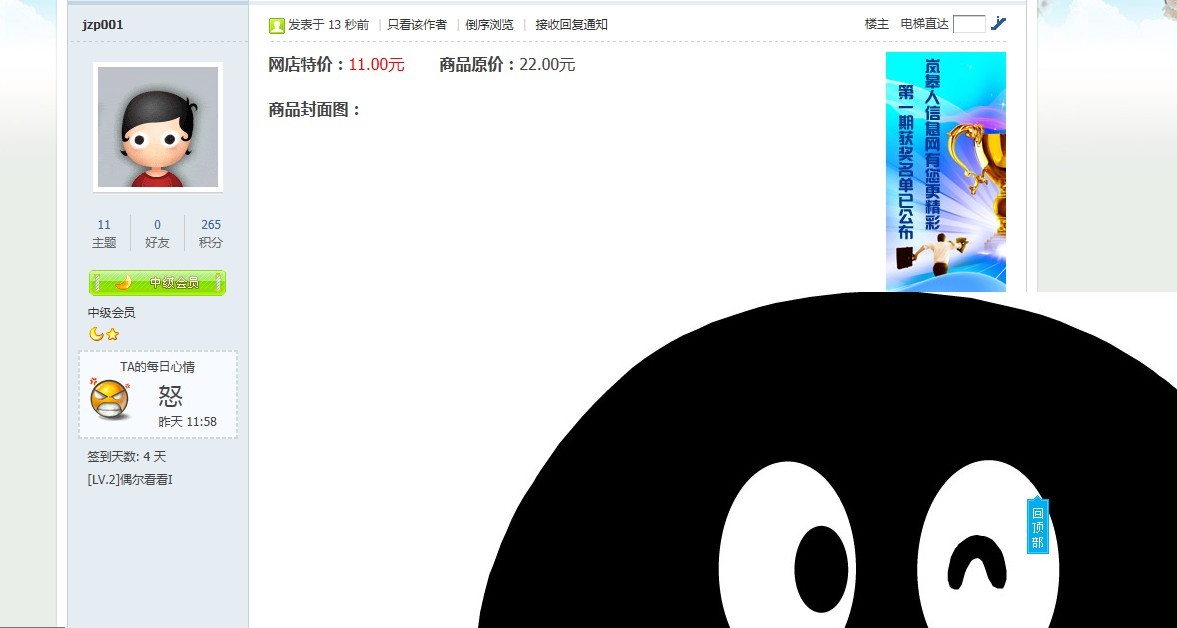Enable 接收回复通知 reply notifications

pyautogui.click(x=571, y=25)
